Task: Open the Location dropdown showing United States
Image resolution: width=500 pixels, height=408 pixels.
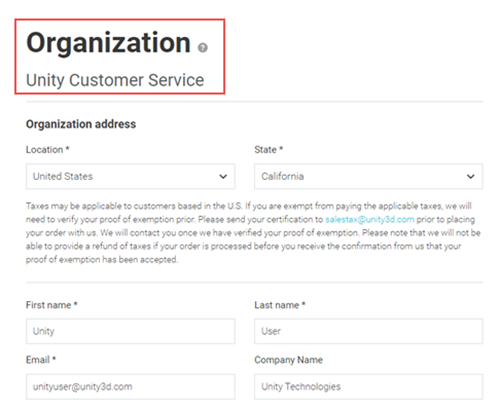Action: 130,176
